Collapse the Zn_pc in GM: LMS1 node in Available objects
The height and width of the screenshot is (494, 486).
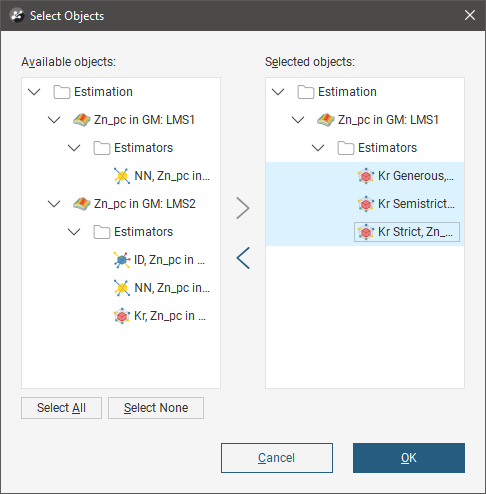point(54,120)
